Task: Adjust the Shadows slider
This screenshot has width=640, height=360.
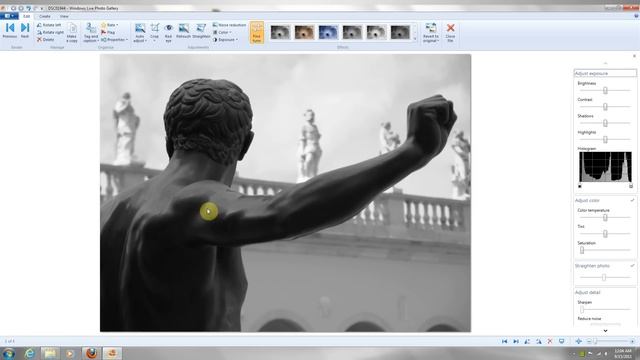Action: click(x=605, y=123)
